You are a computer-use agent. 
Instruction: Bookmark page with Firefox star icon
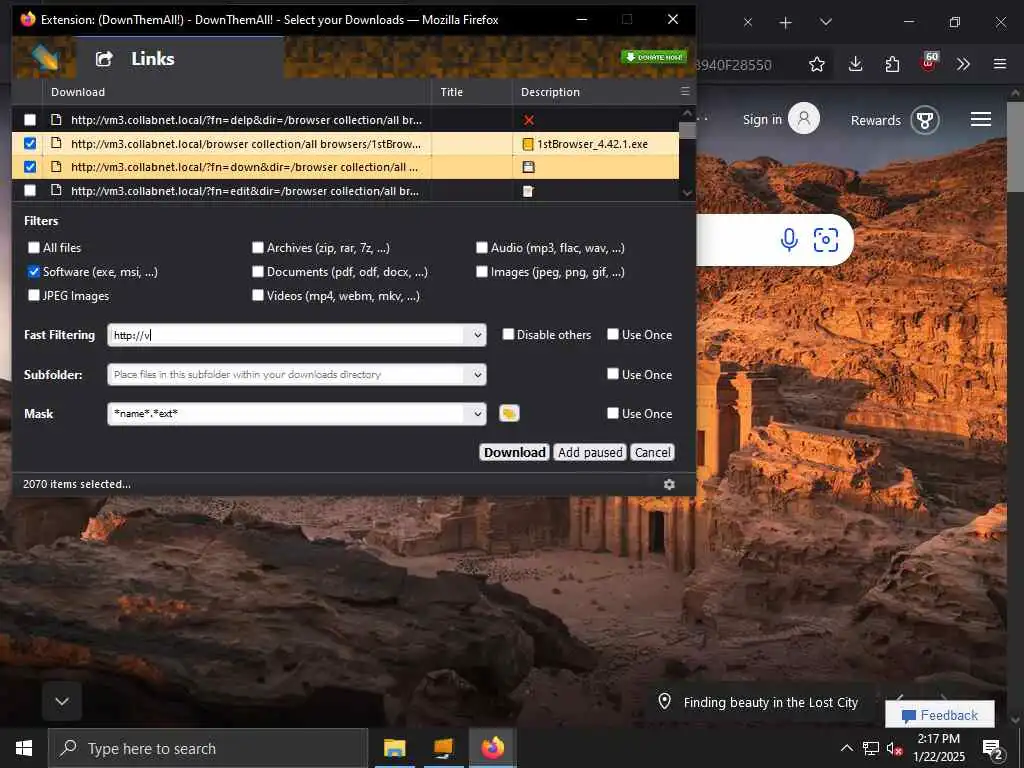pyautogui.click(x=816, y=64)
